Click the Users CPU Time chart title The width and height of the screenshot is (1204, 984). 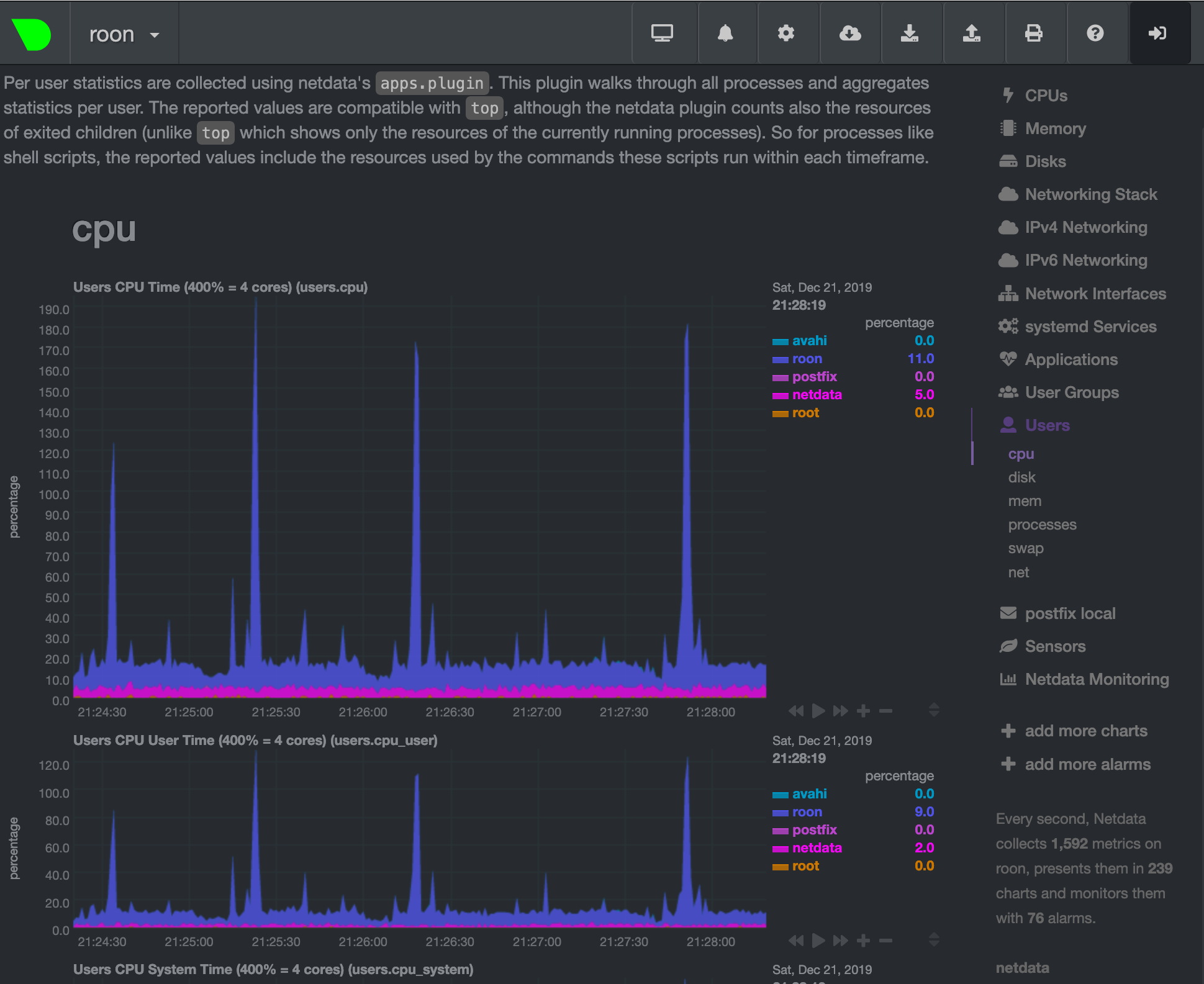[220, 287]
